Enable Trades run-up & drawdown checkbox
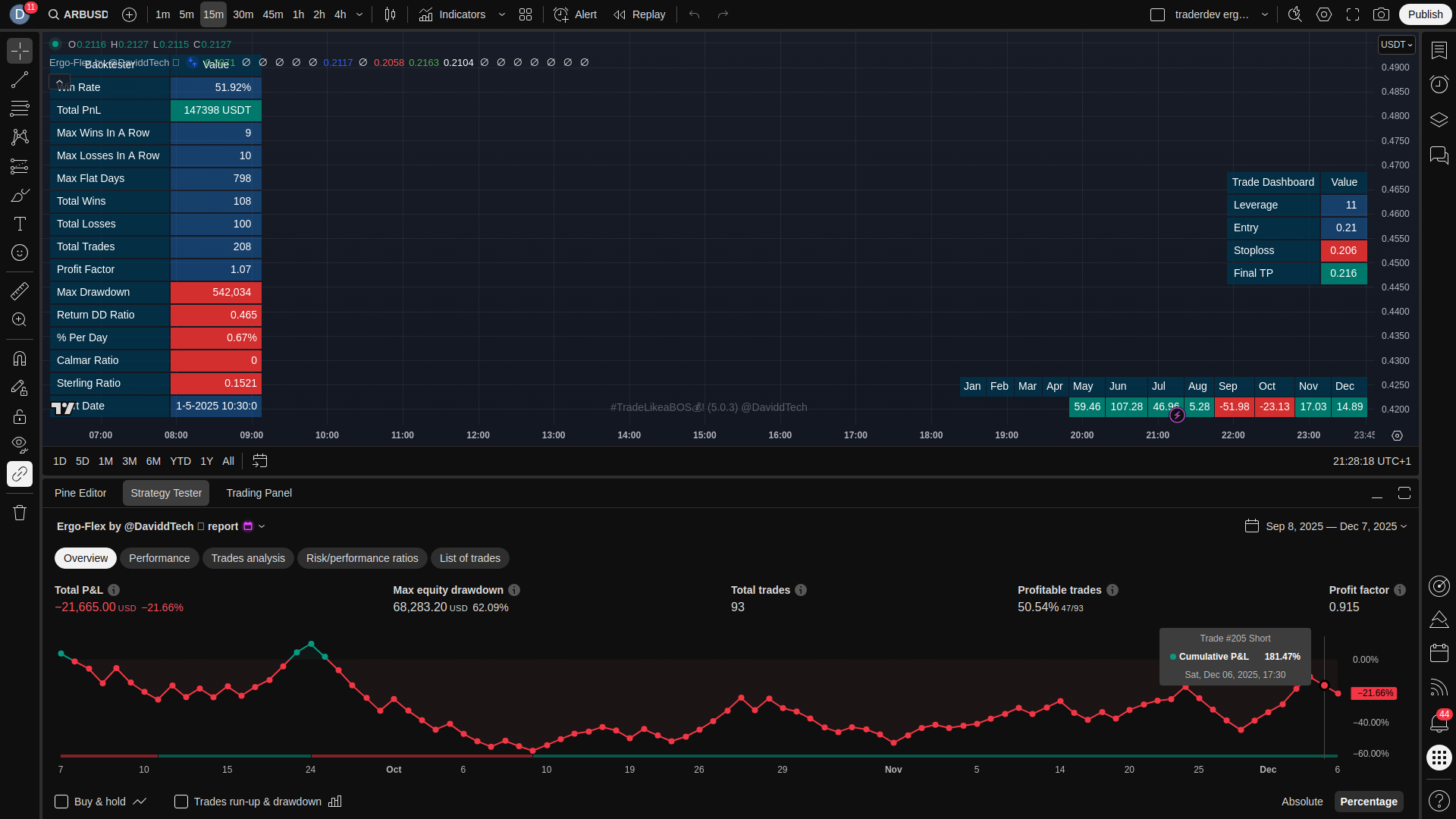1456x819 pixels. pos(181,802)
